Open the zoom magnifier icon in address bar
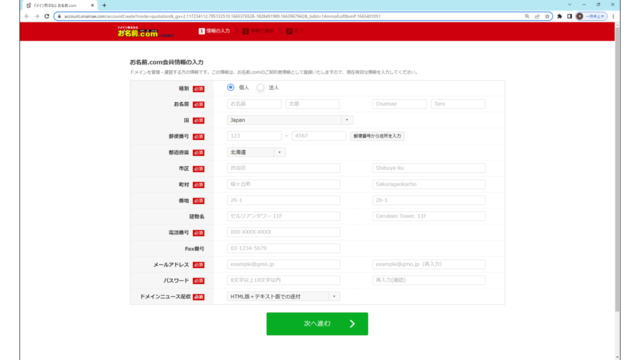The width and height of the screenshot is (640, 360). pos(527,16)
